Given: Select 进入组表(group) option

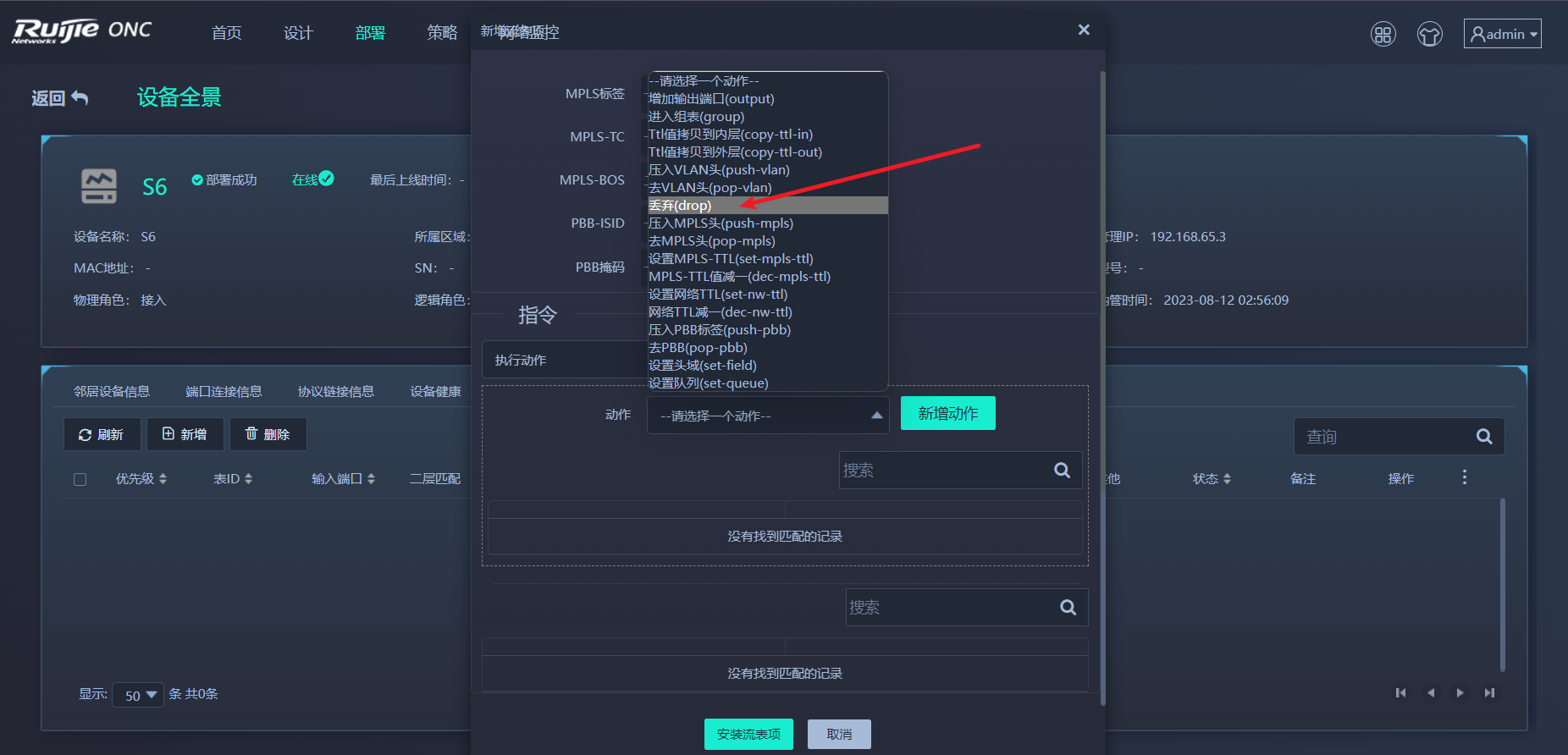Looking at the screenshot, I should 768,117.
